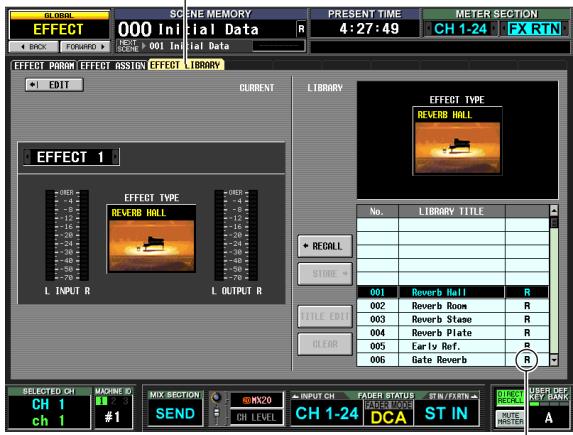This screenshot has width=573, height=435.
Task: Click the EDIT button
Action: 54,85
